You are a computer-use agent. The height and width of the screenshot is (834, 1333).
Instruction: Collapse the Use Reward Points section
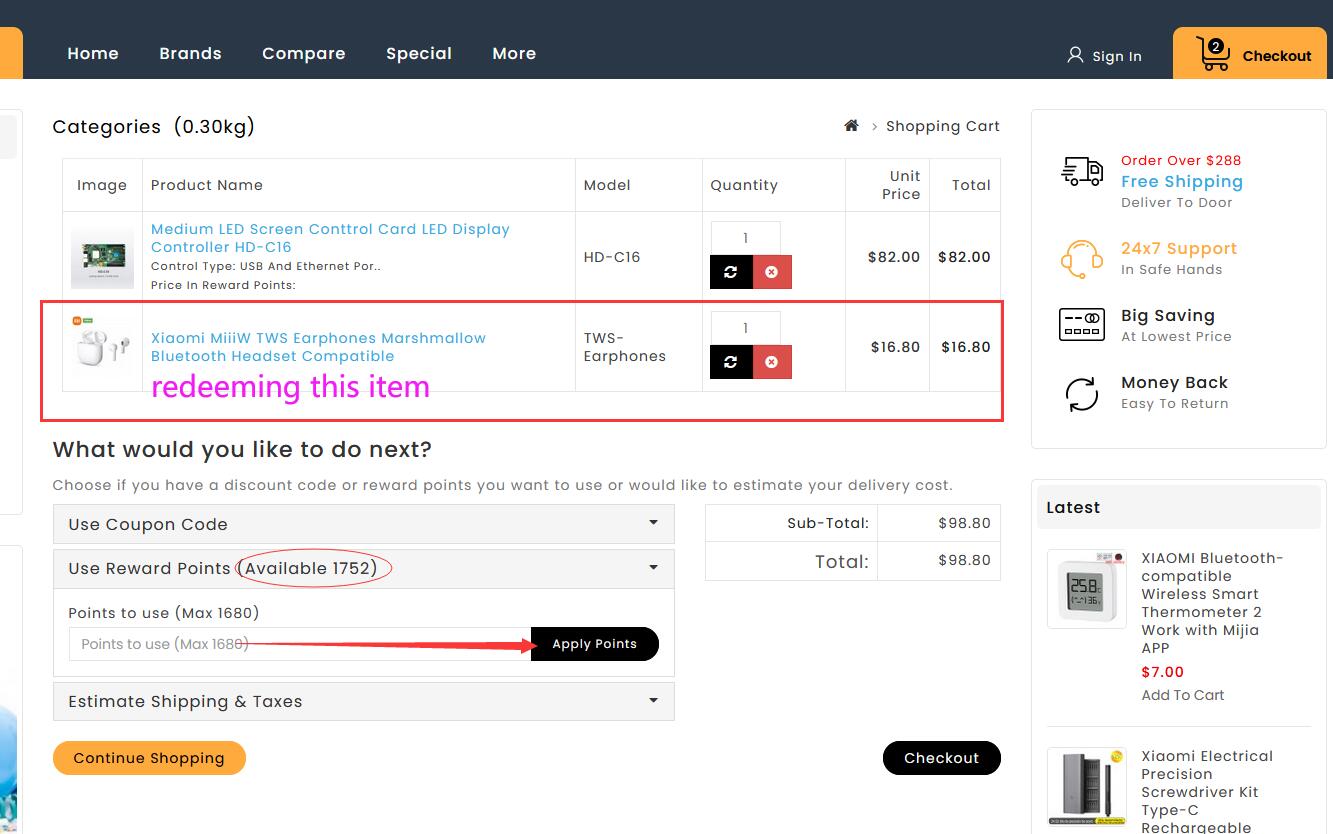(364, 568)
